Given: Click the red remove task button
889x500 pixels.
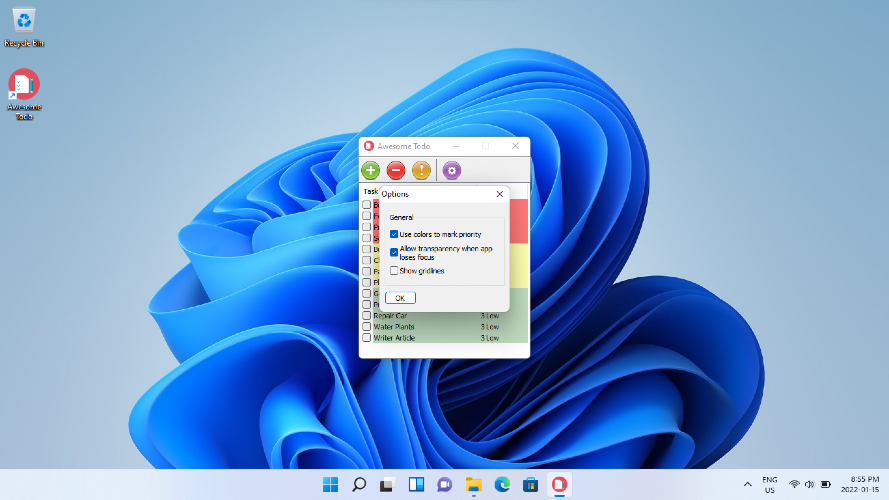Looking at the screenshot, I should click(x=396, y=171).
